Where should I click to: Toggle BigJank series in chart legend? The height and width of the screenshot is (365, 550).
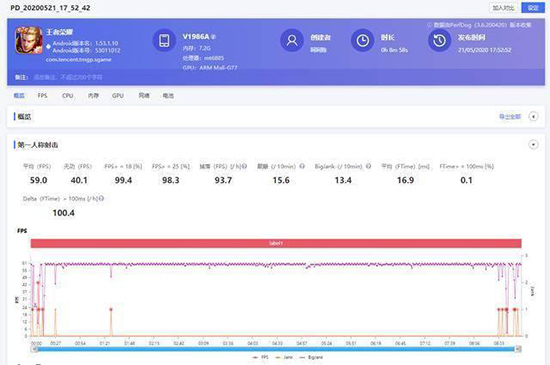pyautogui.click(x=311, y=357)
